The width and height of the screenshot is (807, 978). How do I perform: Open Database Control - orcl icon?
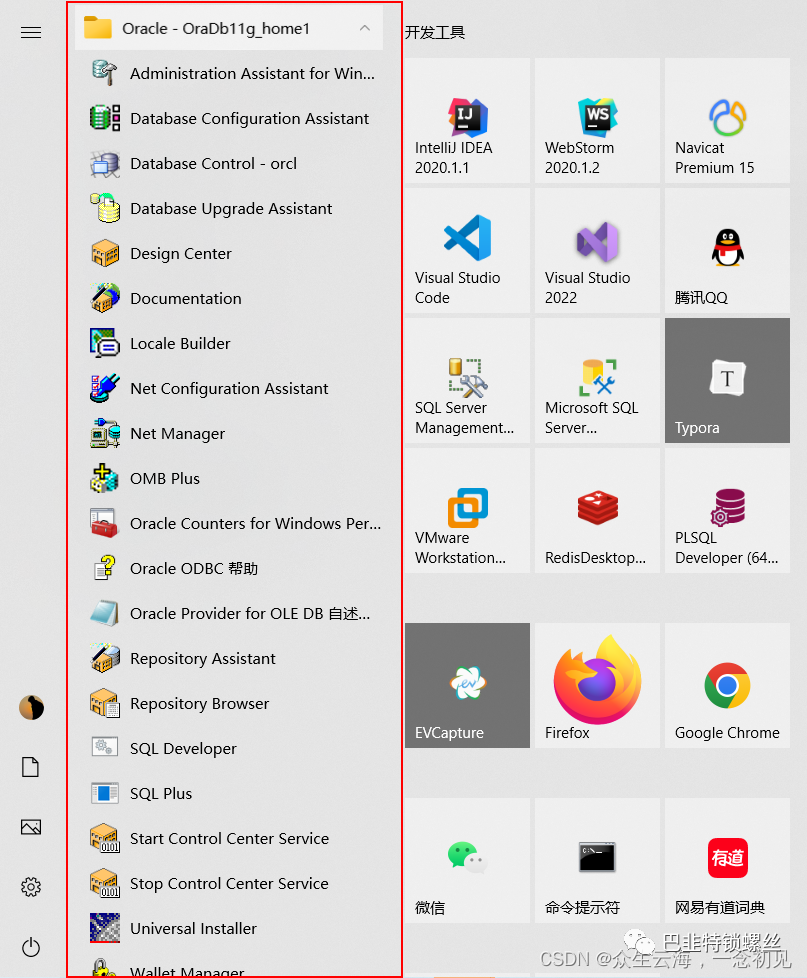point(105,163)
